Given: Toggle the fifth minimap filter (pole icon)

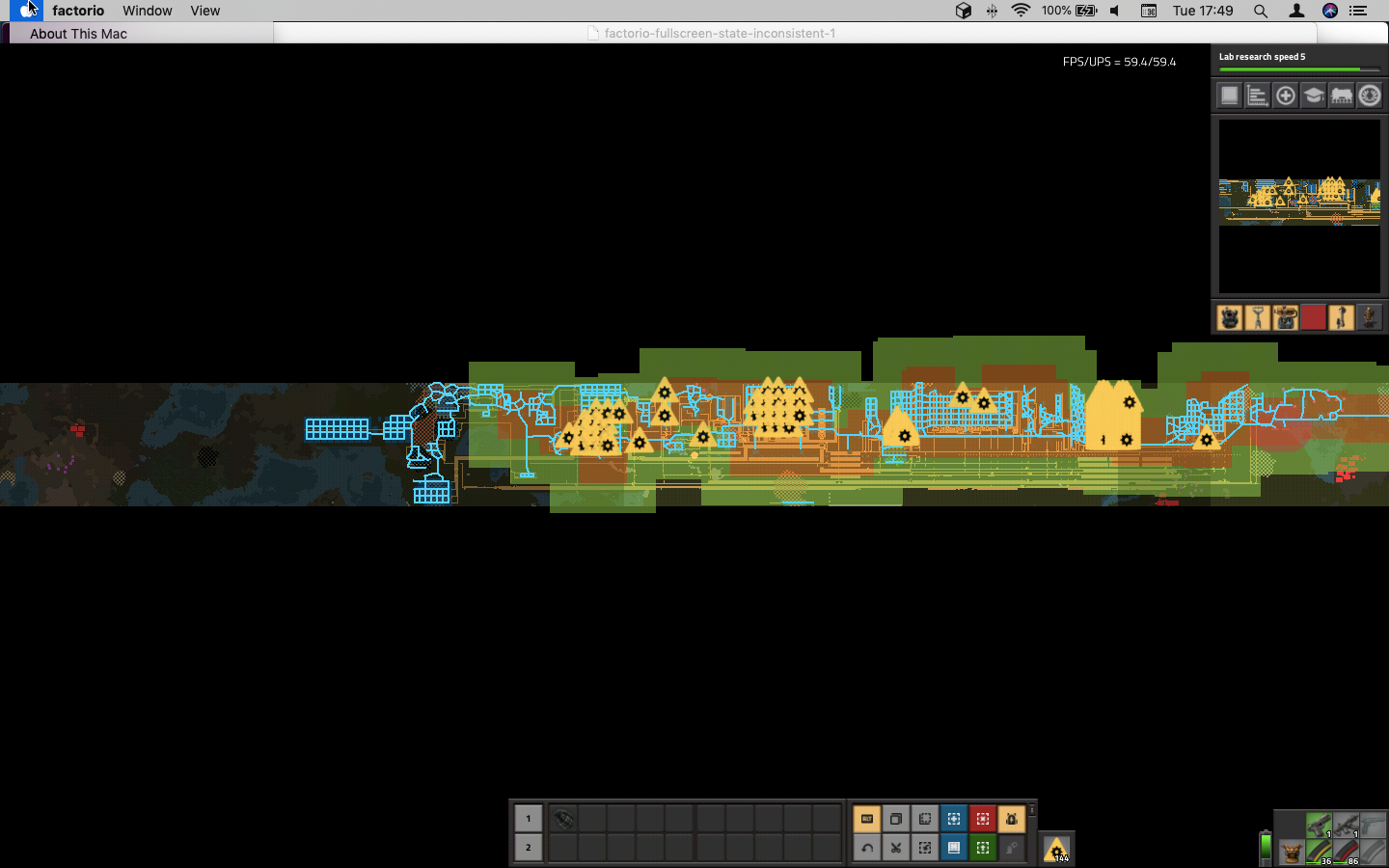Looking at the screenshot, I should tap(1342, 317).
